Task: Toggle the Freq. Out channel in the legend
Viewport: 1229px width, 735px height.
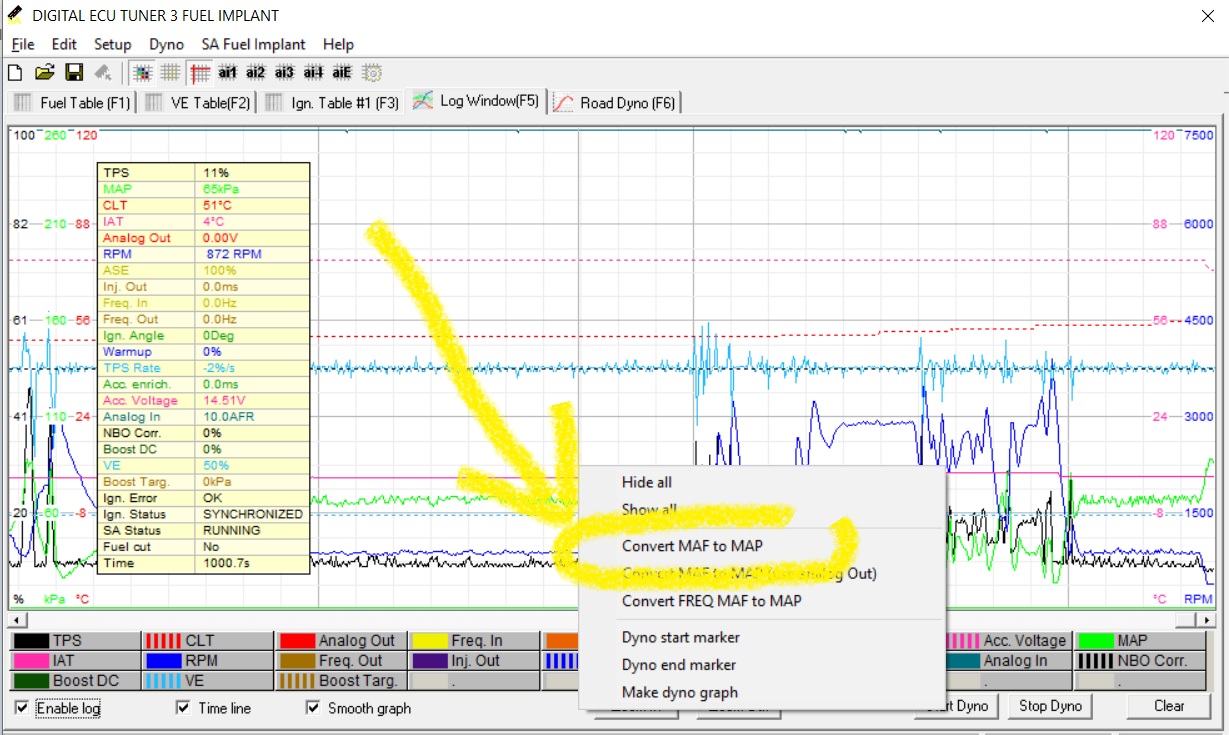Action: (x=341, y=660)
